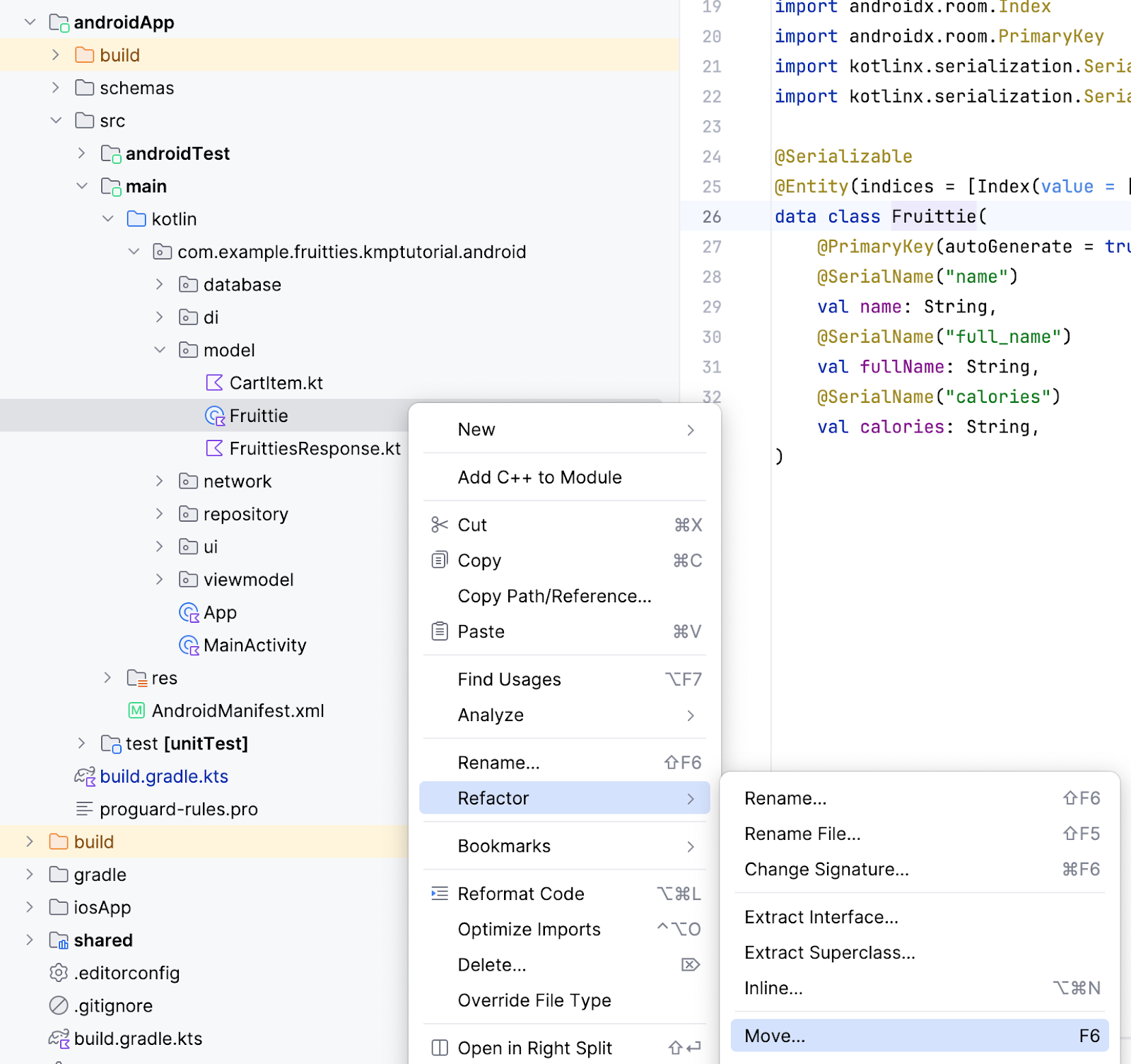Click the .editorconfig gear icon

pos(59,973)
